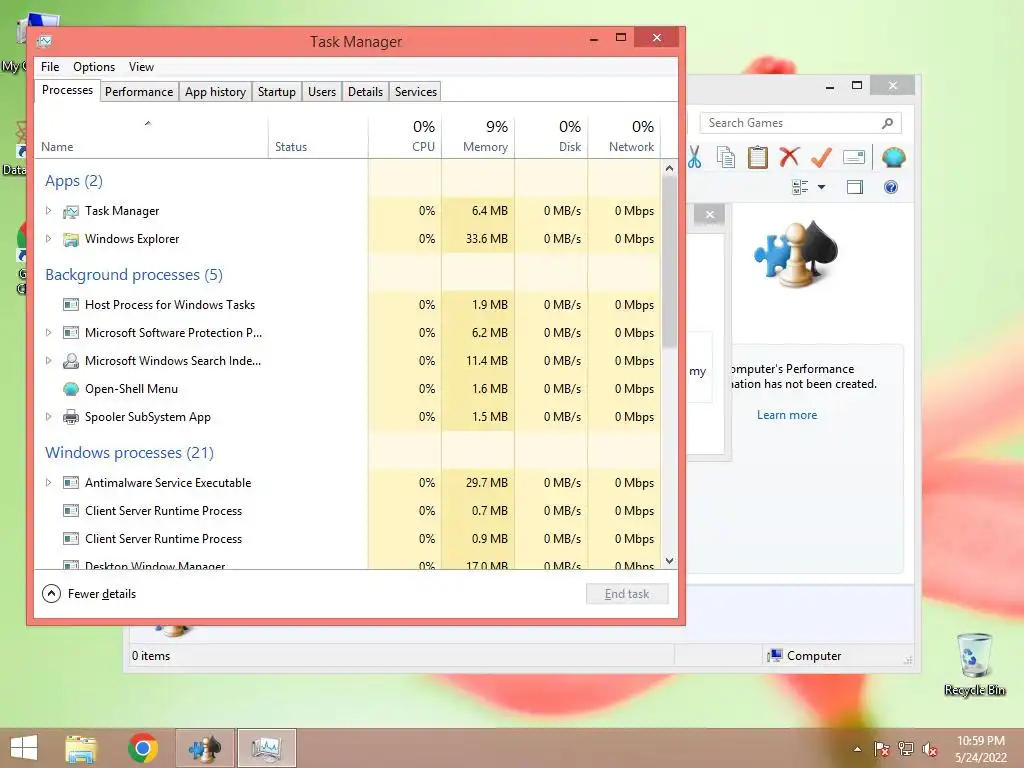
Task: Click the taskbar clock showing 10:59 PM
Action: pyautogui.click(x=981, y=749)
